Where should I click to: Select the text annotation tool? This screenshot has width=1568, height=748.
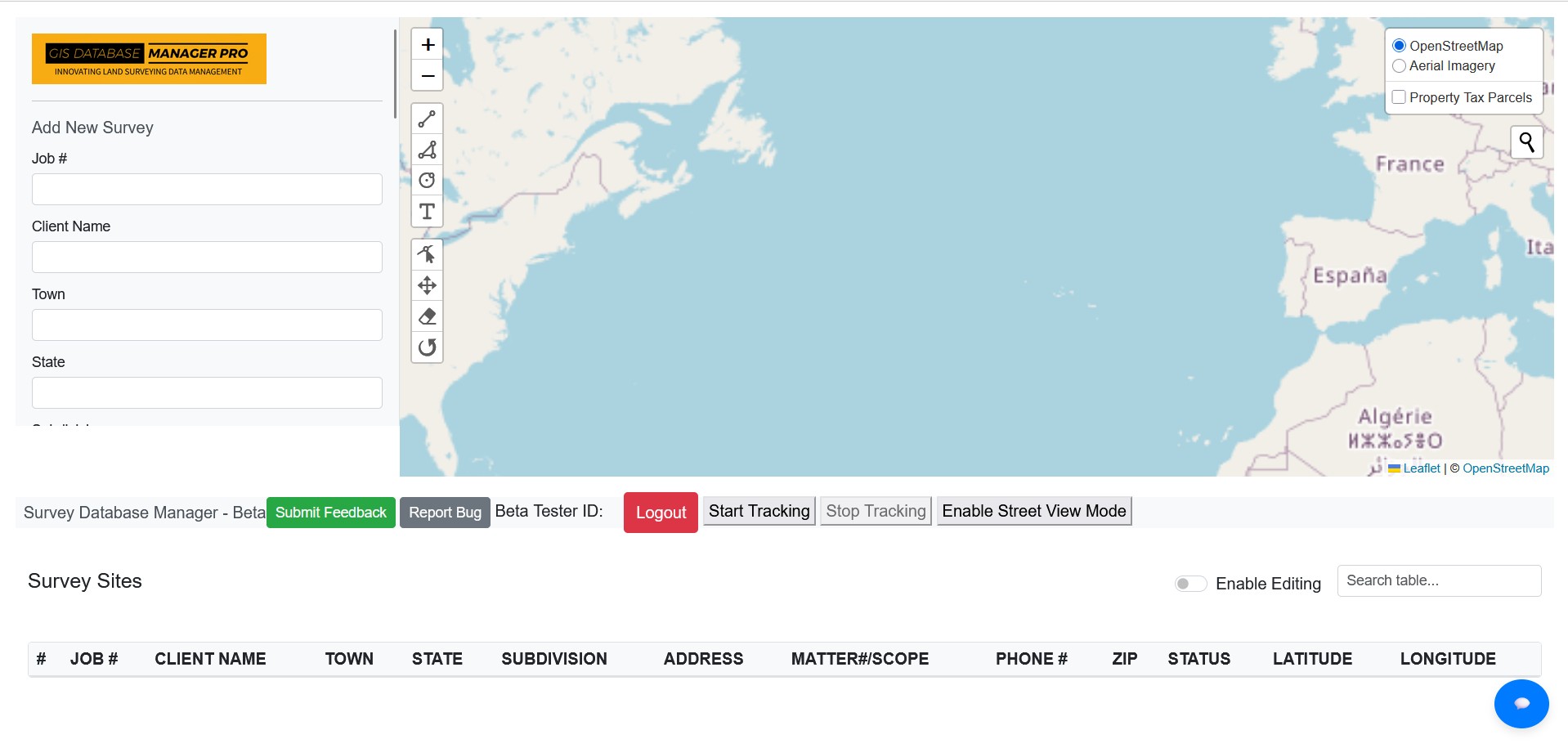(427, 212)
